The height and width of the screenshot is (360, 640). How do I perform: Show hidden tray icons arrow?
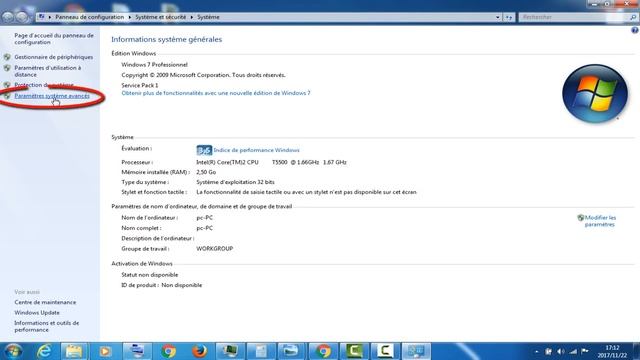(x=536, y=351)
